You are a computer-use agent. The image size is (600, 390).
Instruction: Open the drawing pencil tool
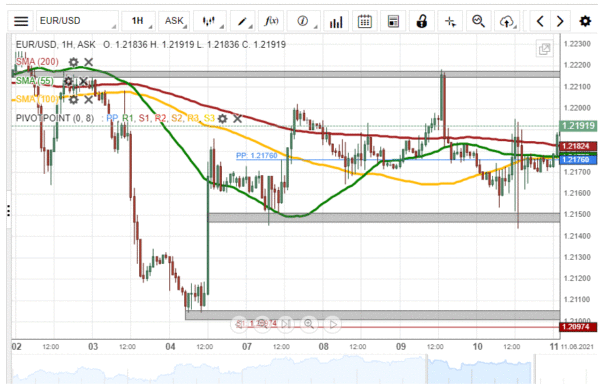coord(243,21)
